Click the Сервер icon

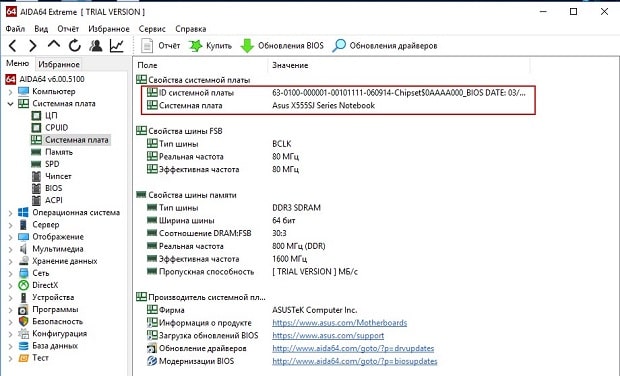tap(24, 225)
